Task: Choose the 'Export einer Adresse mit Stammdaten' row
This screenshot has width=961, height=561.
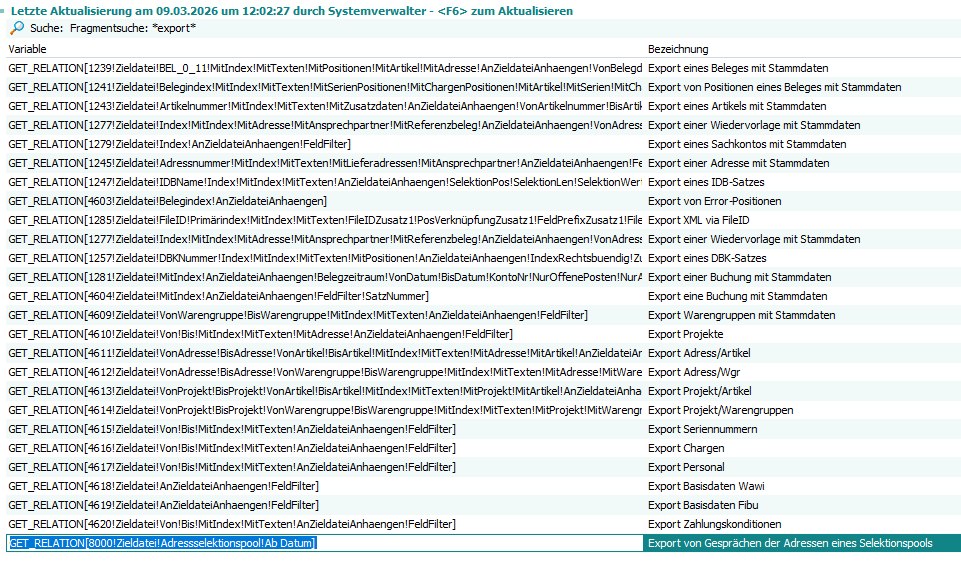Action: tap(739, 163)
